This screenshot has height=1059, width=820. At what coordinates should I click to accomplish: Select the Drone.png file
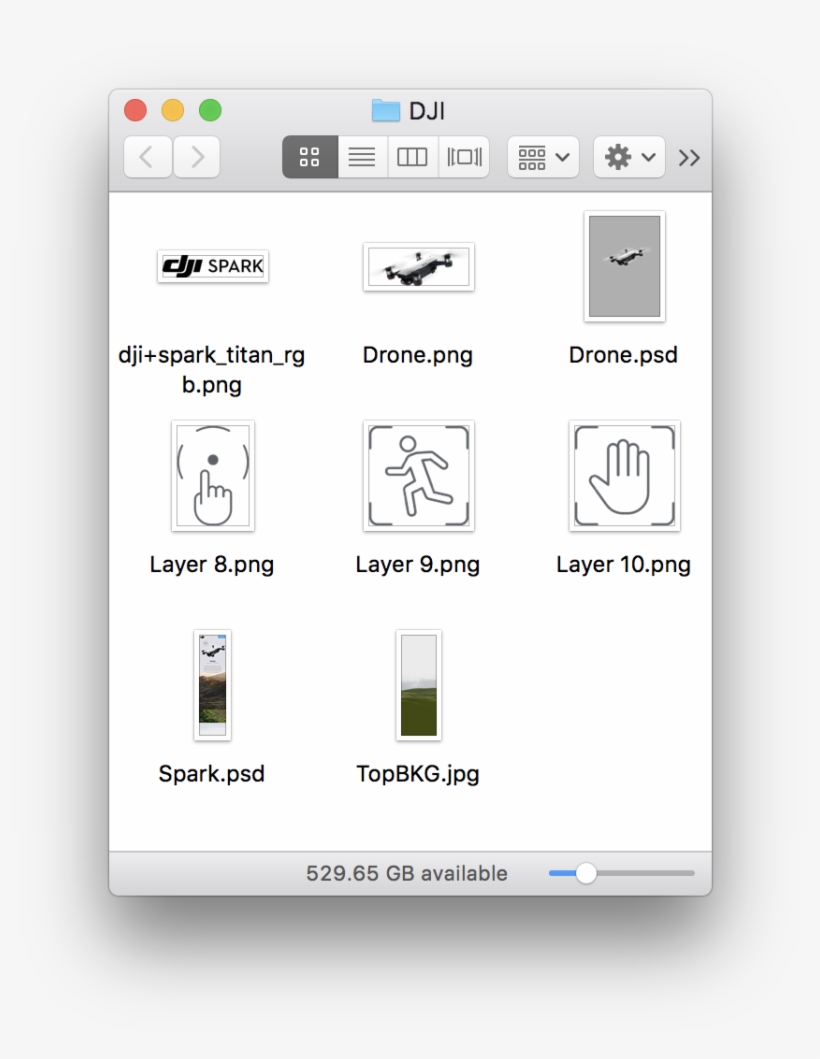[418, 267]
